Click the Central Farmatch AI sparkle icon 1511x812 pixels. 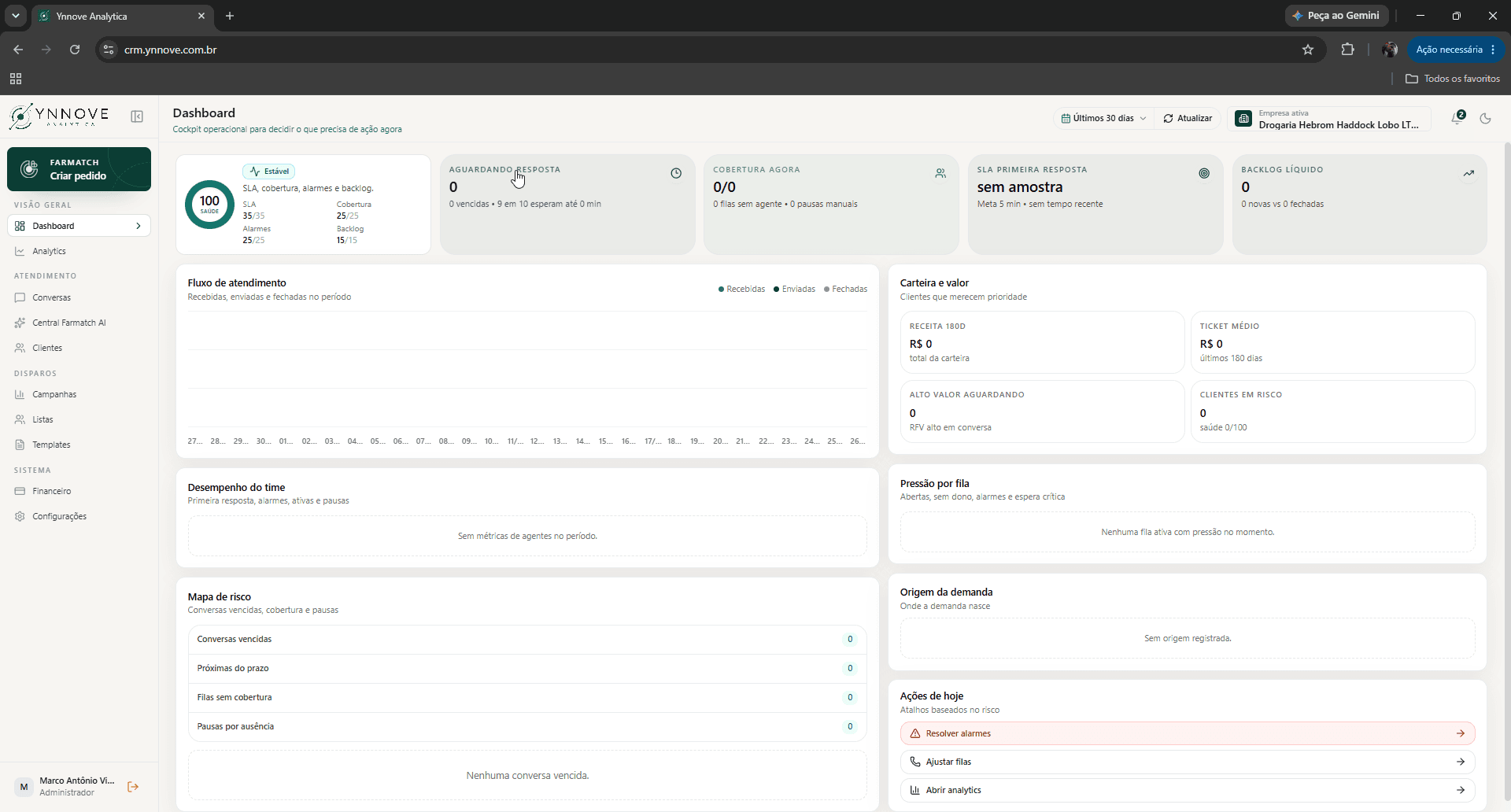coord(20,323)
